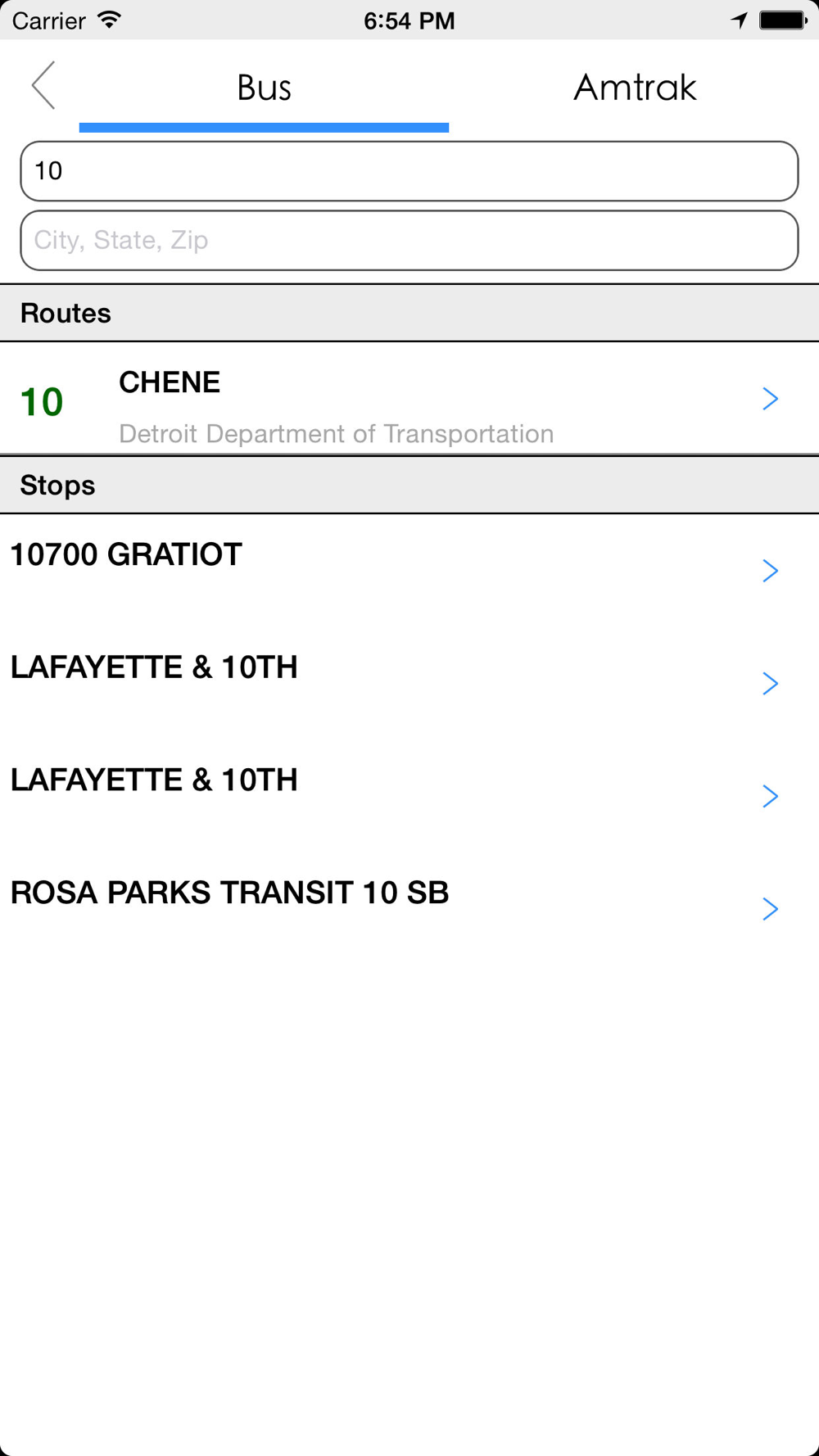Switch to the Bus tab
Viewport: 819px width, 1456px height.
pyautogui.click(x=264, y=88)
